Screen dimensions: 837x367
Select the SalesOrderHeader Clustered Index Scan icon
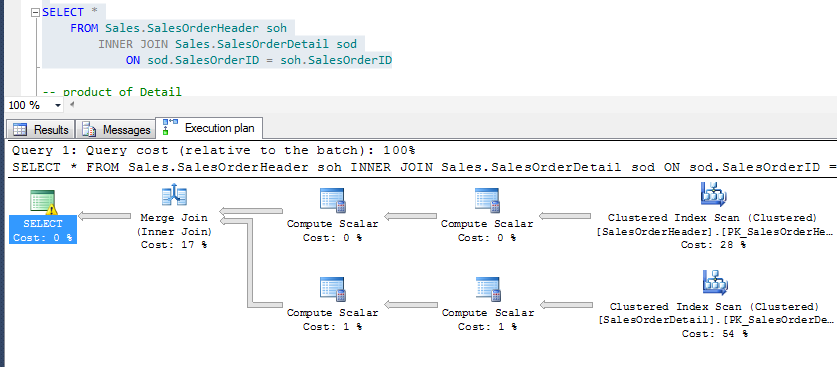(x=713, y=195)
